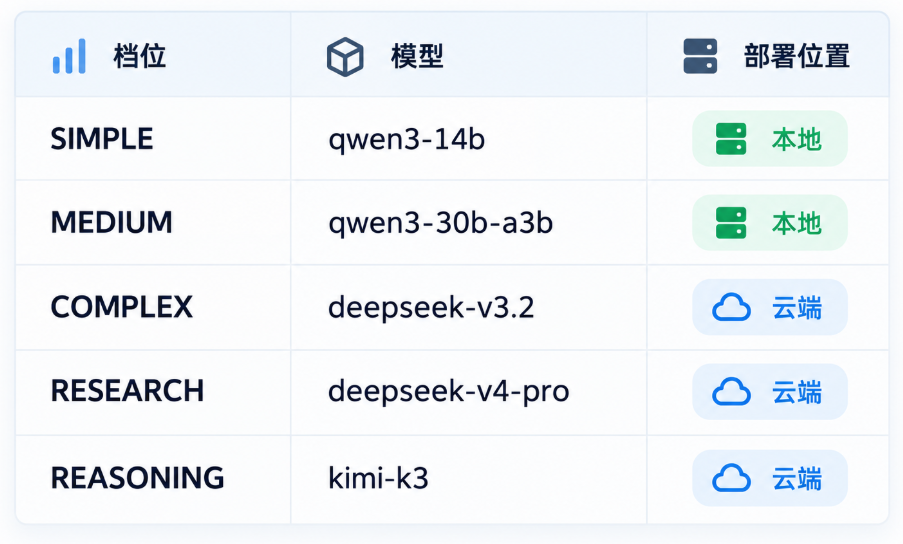Click the cloud icon in RESEARCH row
This screenshot has height=544, width=903.
pos(731,392)
